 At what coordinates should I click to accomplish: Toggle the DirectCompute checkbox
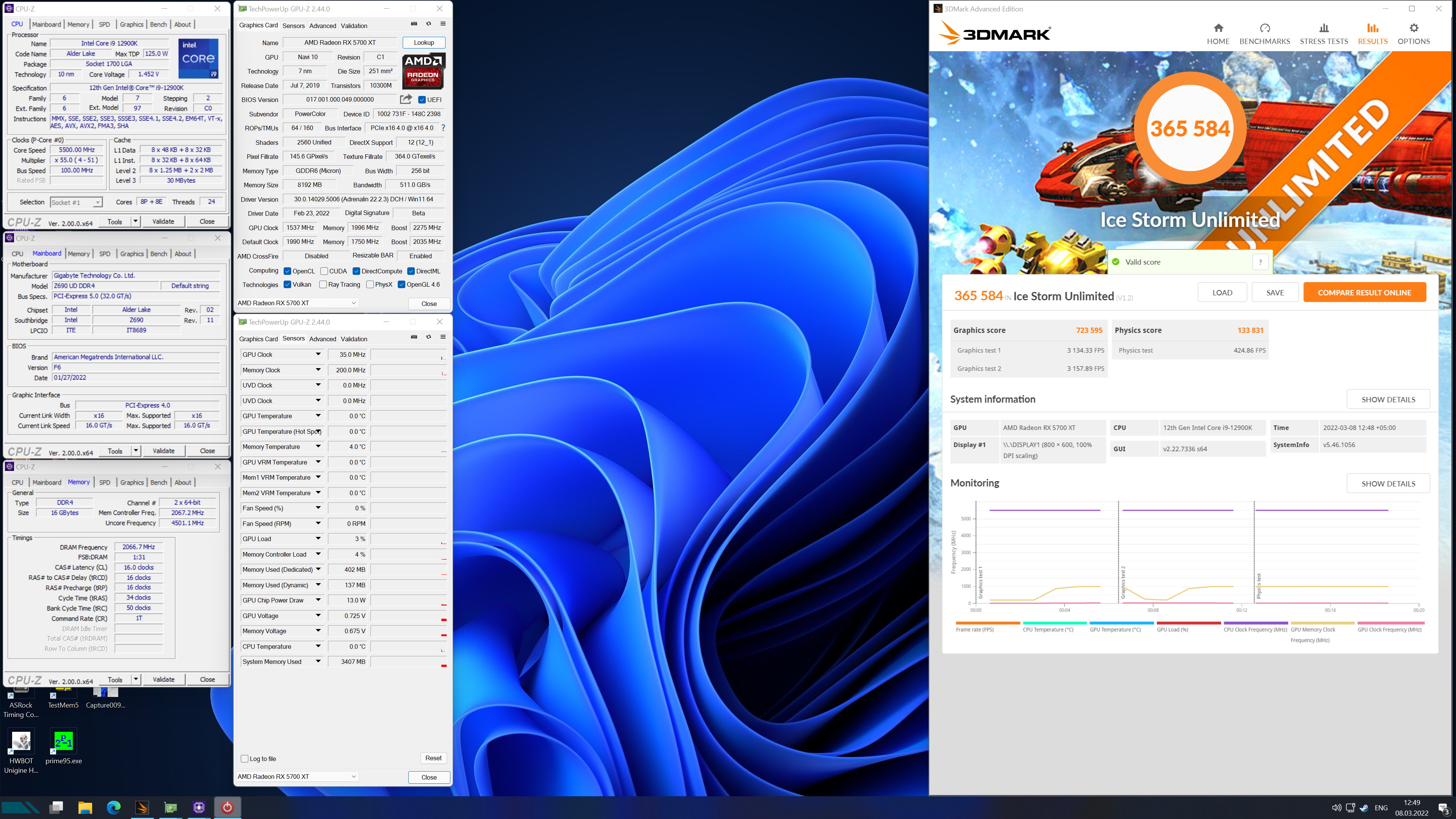pyautogui.click(x=356, y=271)
